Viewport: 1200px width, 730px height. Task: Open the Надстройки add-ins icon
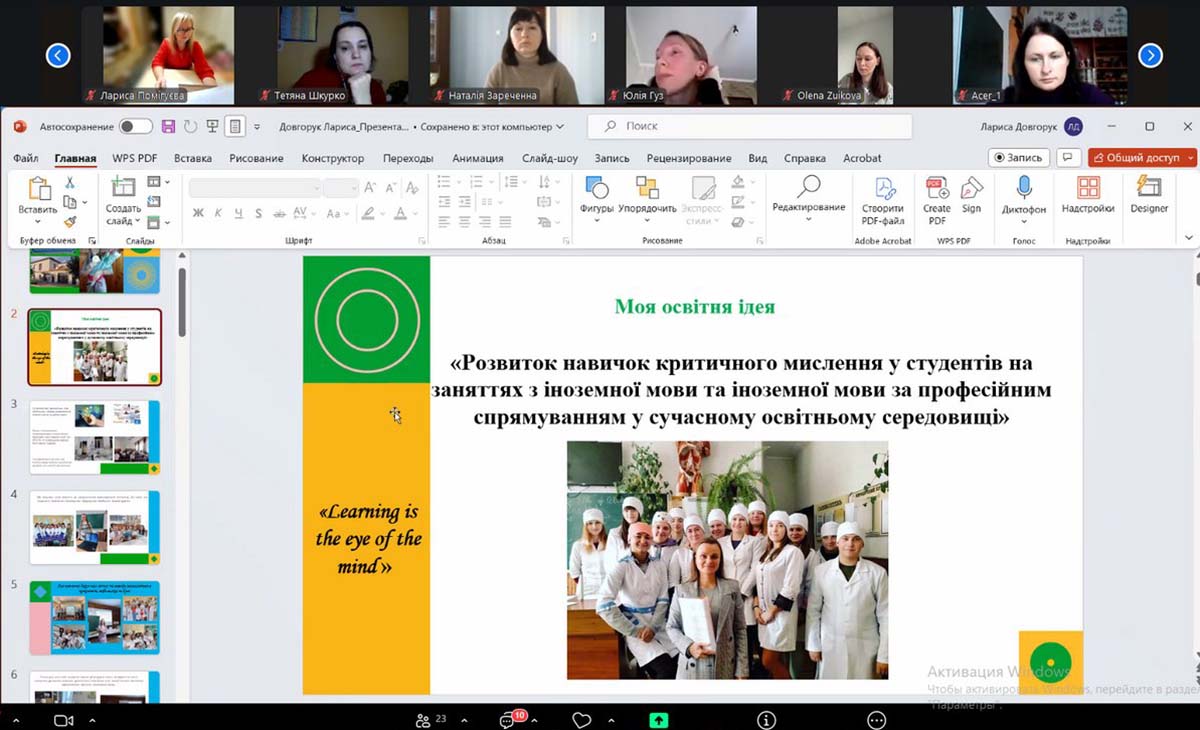[x=1088, y=189]
